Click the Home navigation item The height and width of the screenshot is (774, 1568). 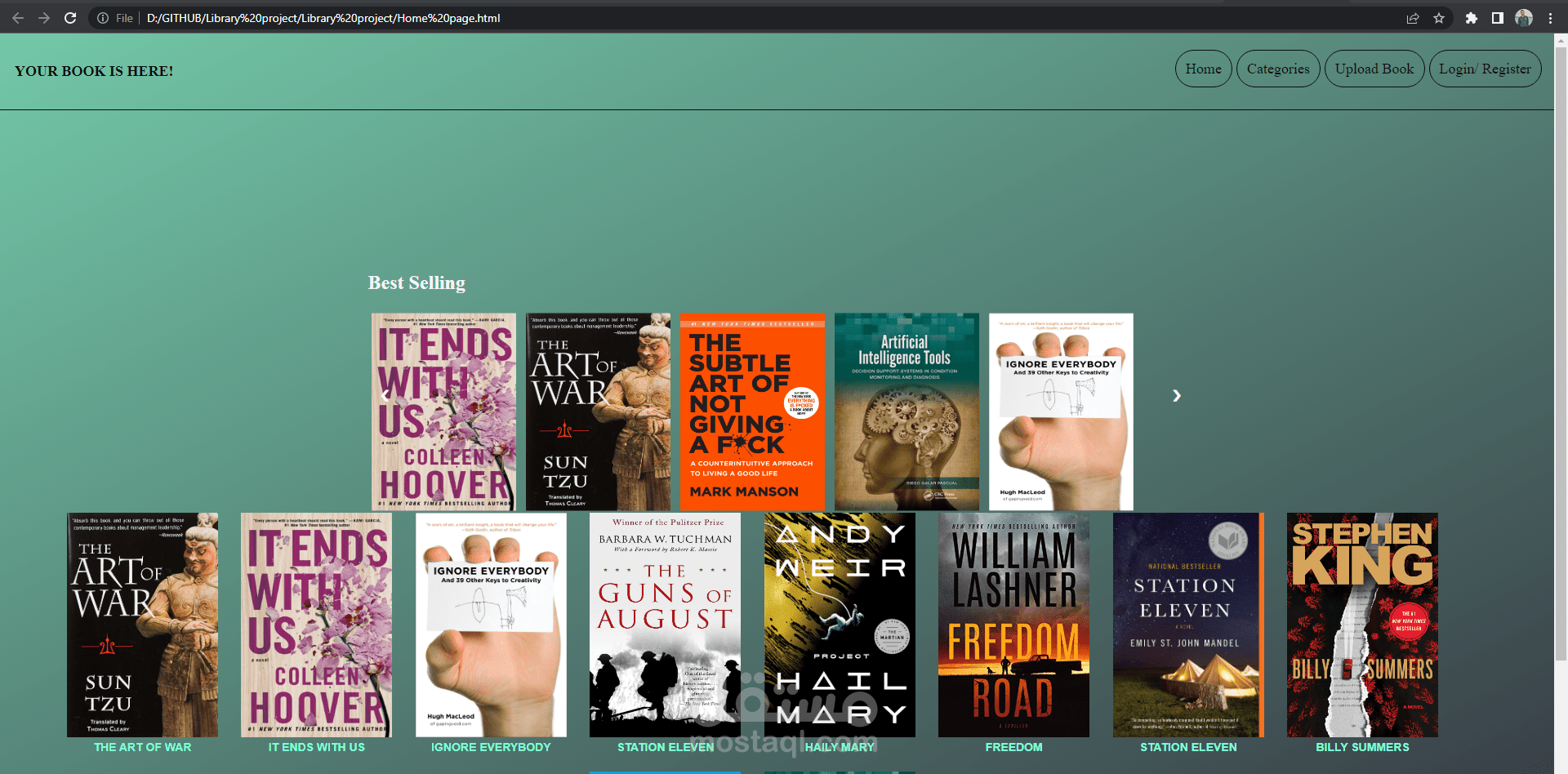(x=1203, y=69)
